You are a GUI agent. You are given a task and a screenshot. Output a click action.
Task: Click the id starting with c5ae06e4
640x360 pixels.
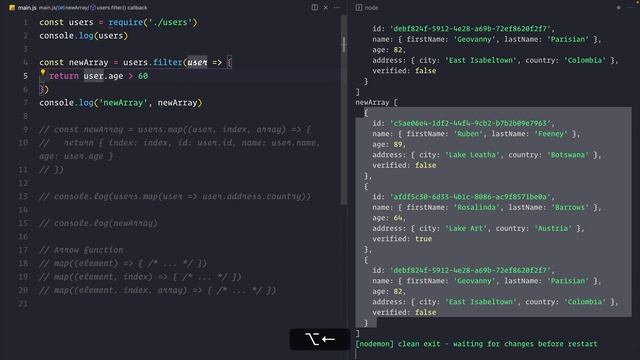[471, 123]
